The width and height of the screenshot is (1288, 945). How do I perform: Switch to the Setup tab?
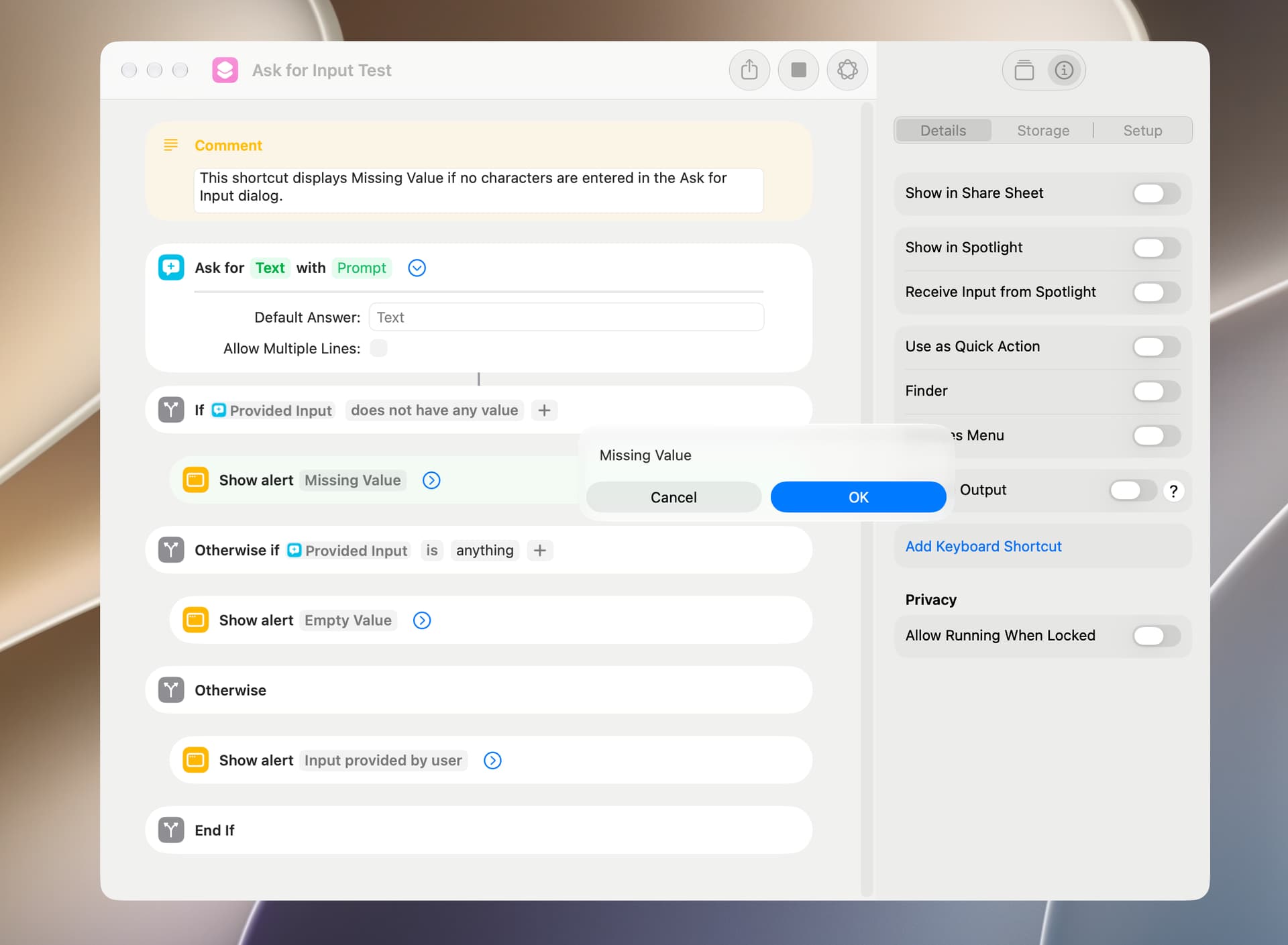pos(1142,130)
